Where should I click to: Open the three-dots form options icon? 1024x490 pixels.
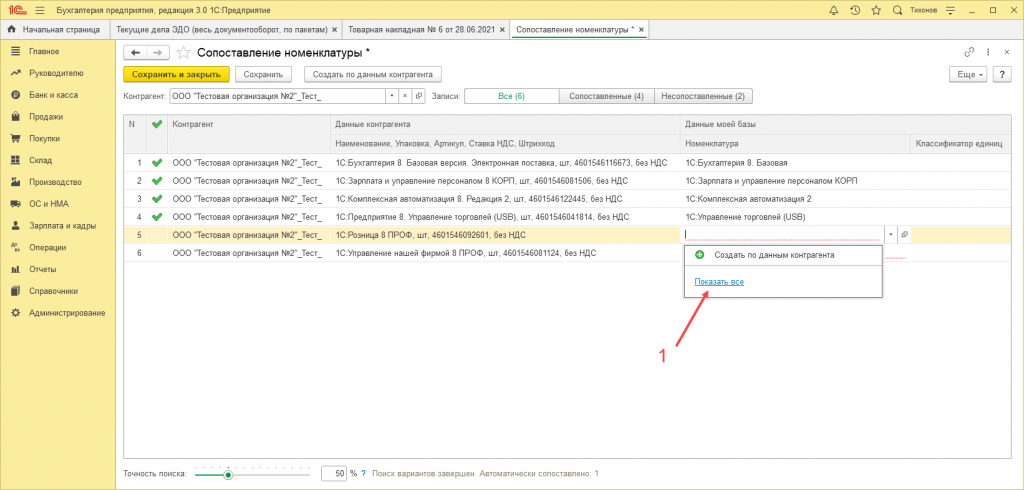point(987,52)
